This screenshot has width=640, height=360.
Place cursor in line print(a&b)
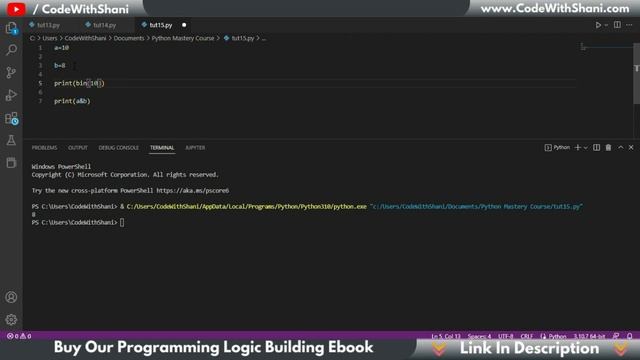tap(72, 101)
